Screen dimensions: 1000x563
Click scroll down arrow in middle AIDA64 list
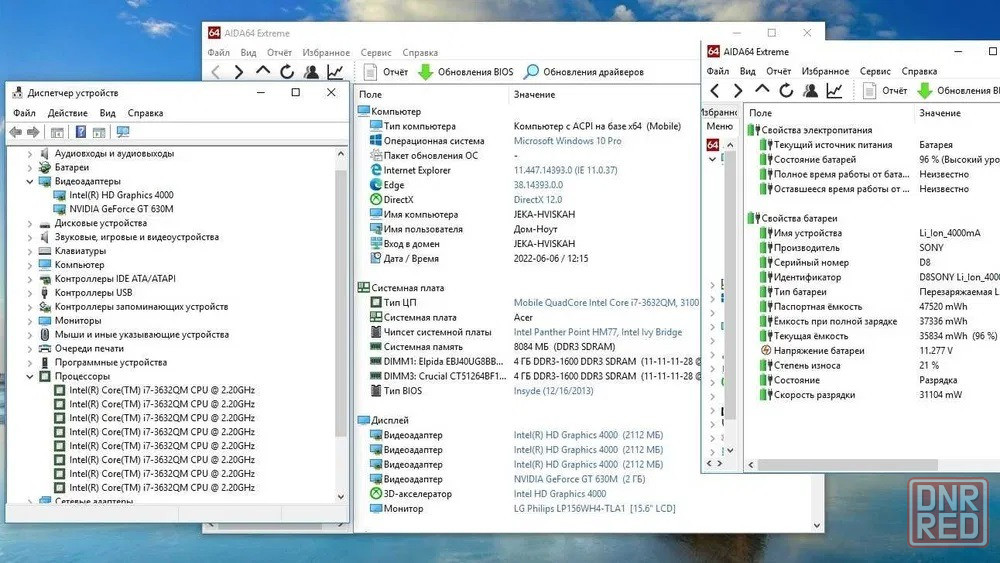coord(817,525)
